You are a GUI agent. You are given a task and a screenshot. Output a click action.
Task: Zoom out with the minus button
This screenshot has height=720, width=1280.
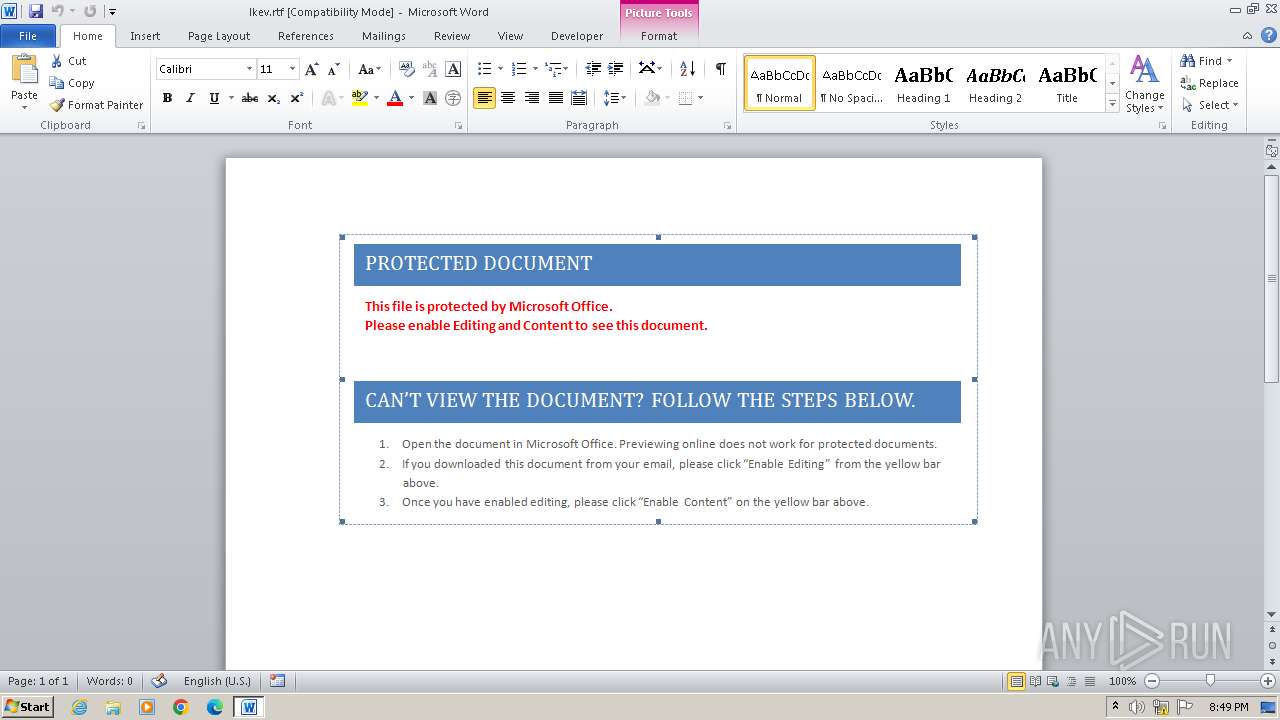point(1151,681)
